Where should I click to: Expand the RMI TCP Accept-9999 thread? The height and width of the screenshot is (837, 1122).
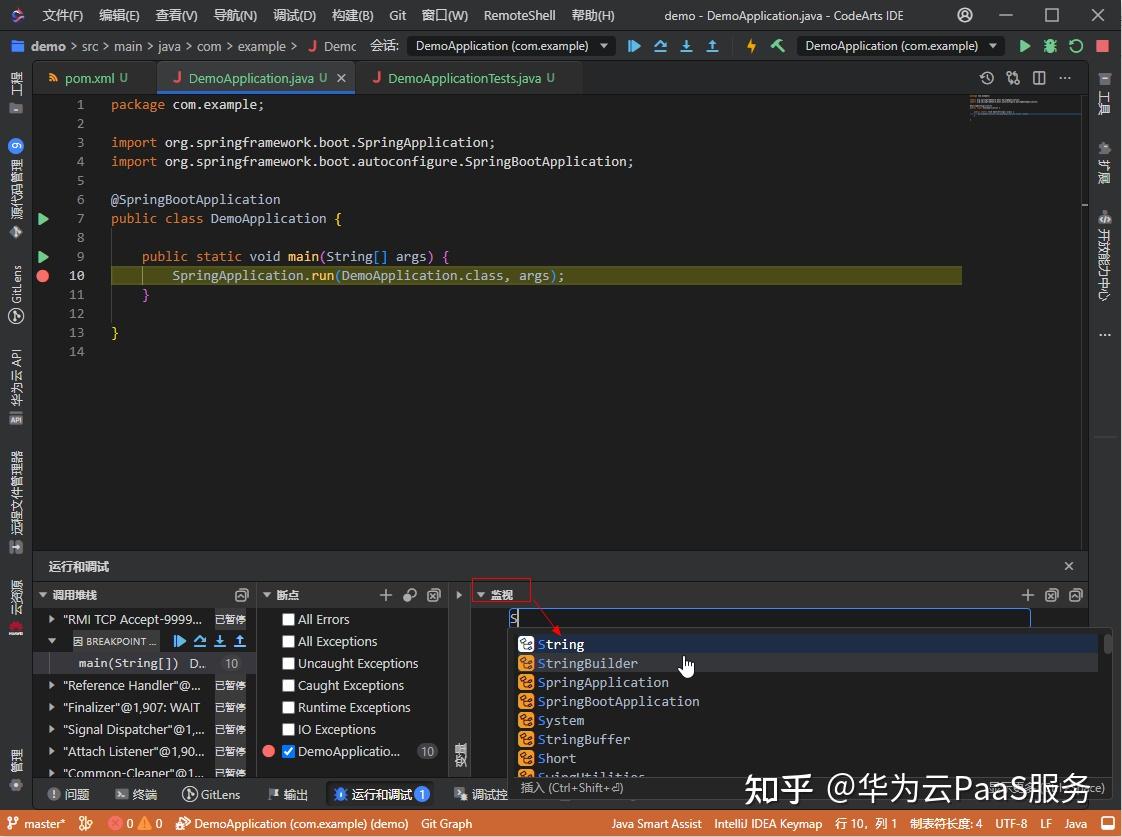click(x=52, y=620)
